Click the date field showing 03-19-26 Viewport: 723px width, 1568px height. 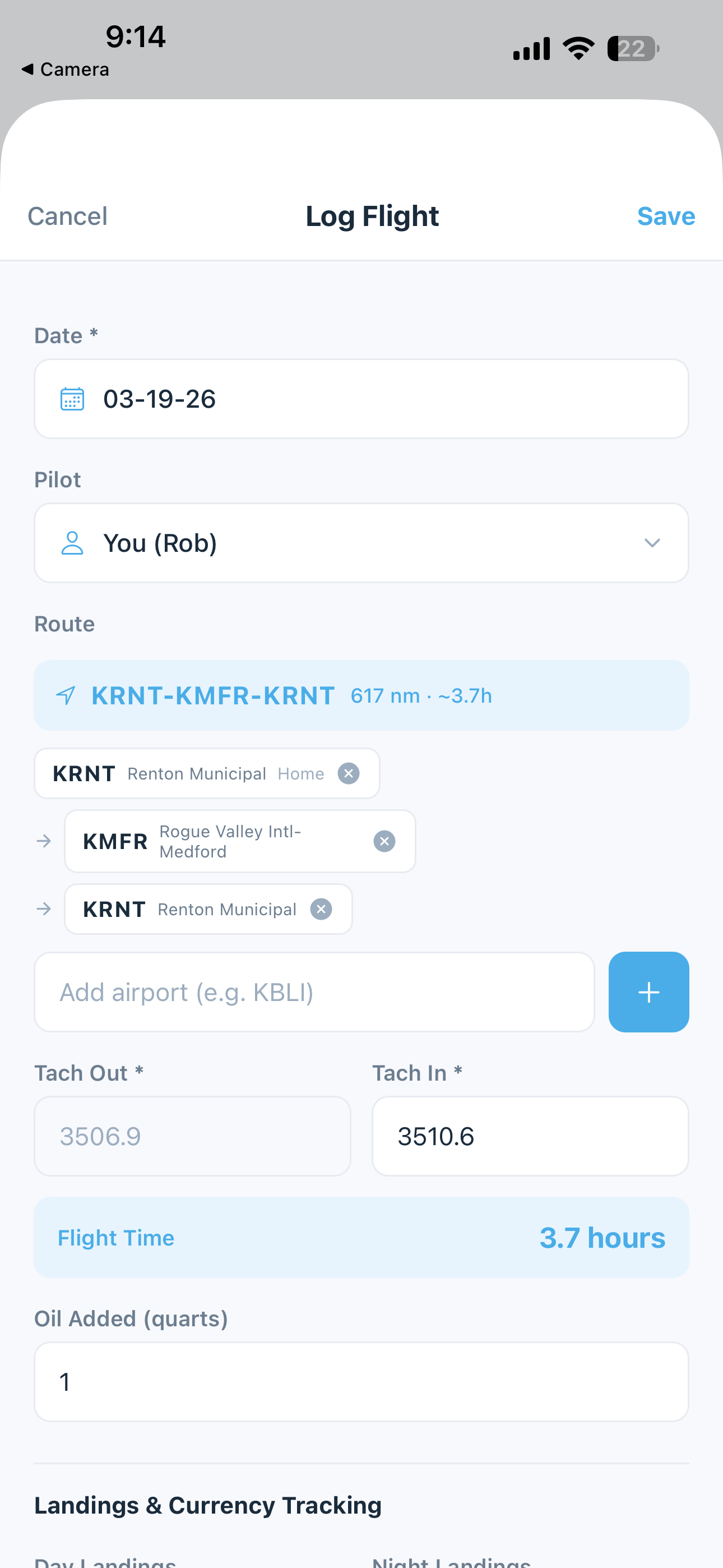tap(361, 399)
